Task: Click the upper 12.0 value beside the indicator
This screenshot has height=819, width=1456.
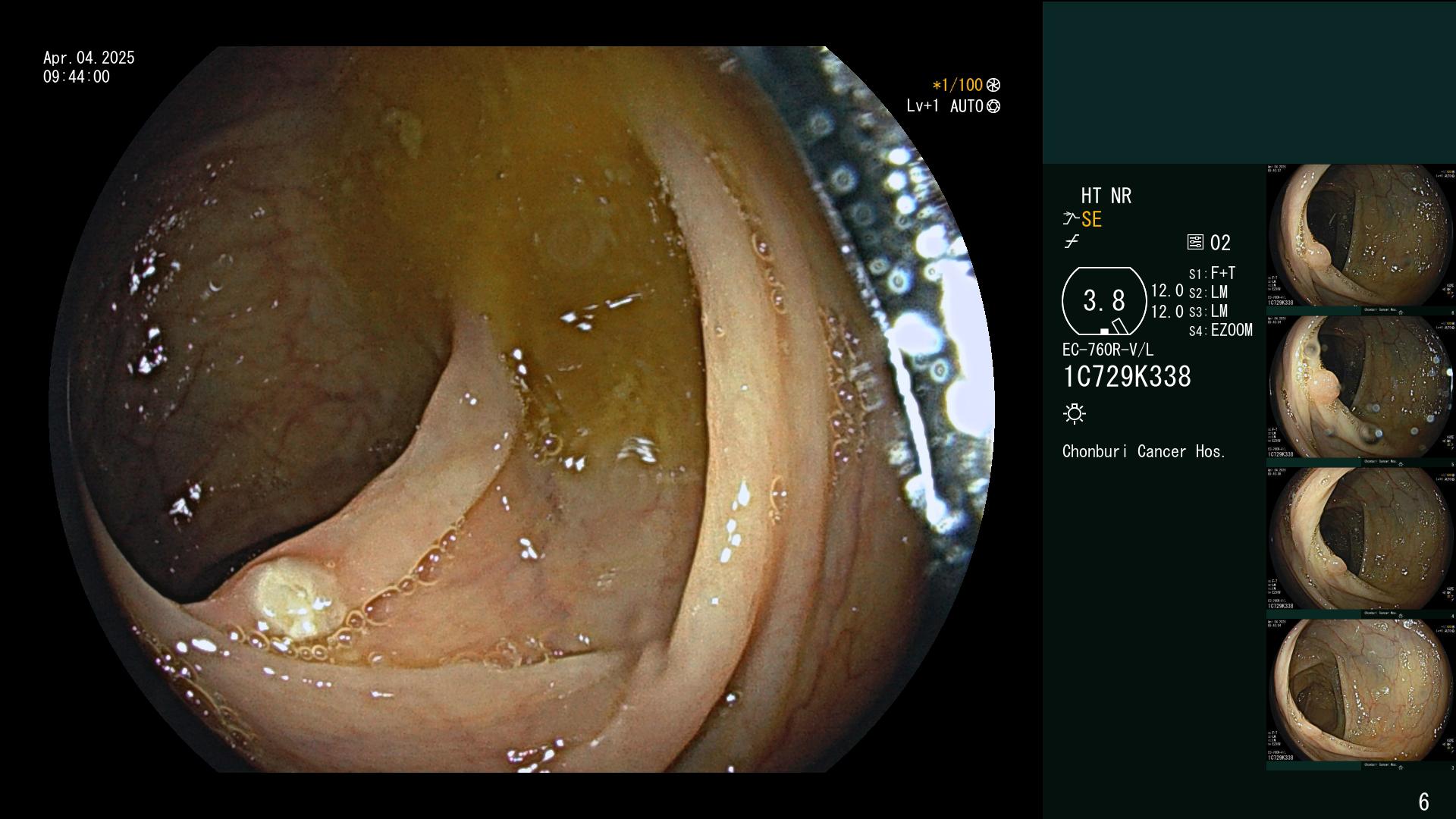Action: 1167,290
